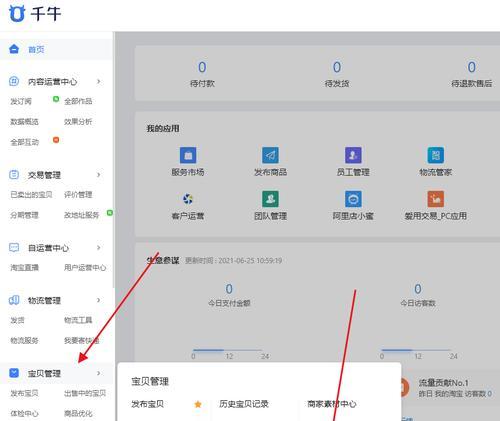Click the 今日访客数 value
Screen dimensions: 500x421
(x=418, y=289)
